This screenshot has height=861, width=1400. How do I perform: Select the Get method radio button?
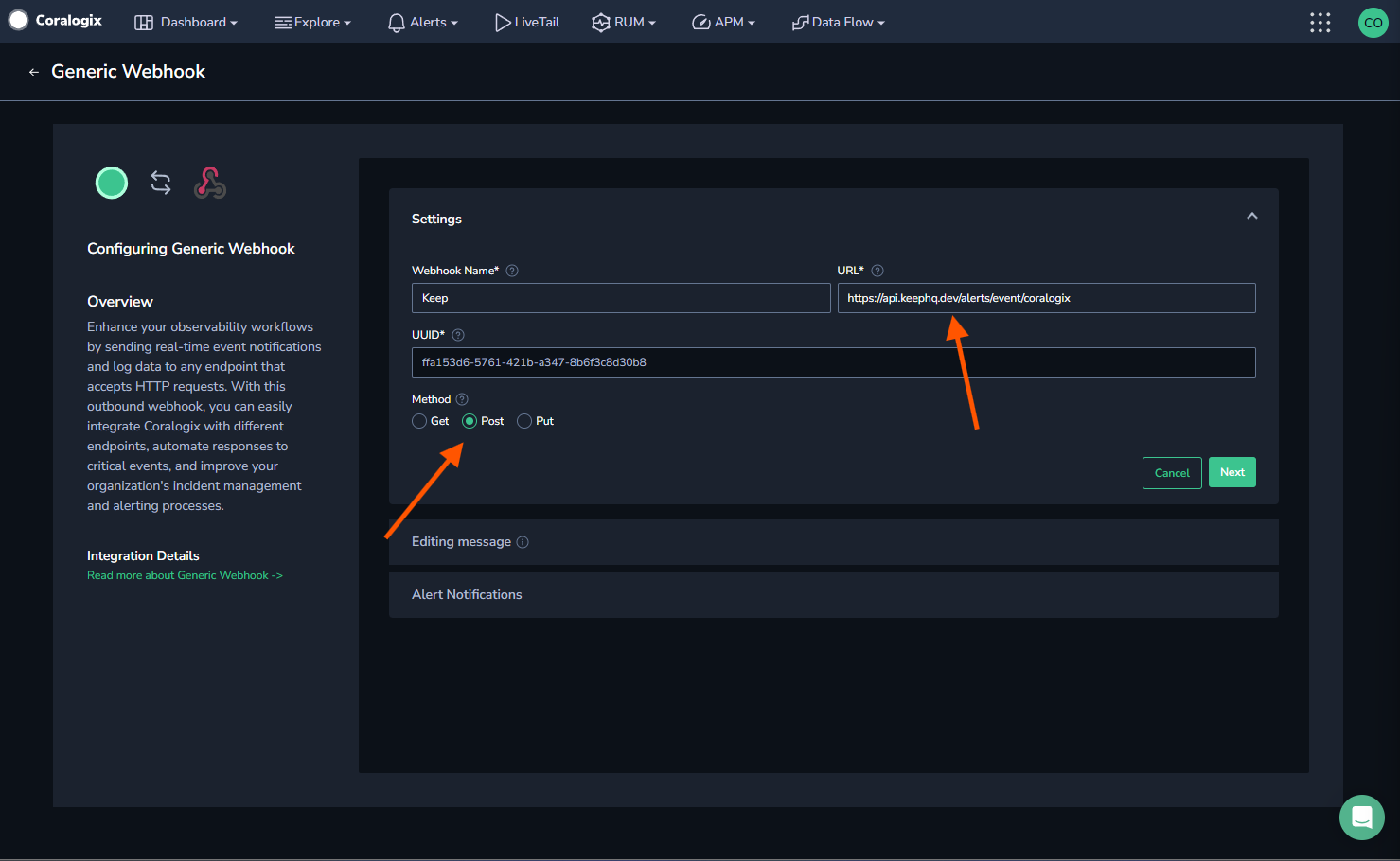coord(419,421)
